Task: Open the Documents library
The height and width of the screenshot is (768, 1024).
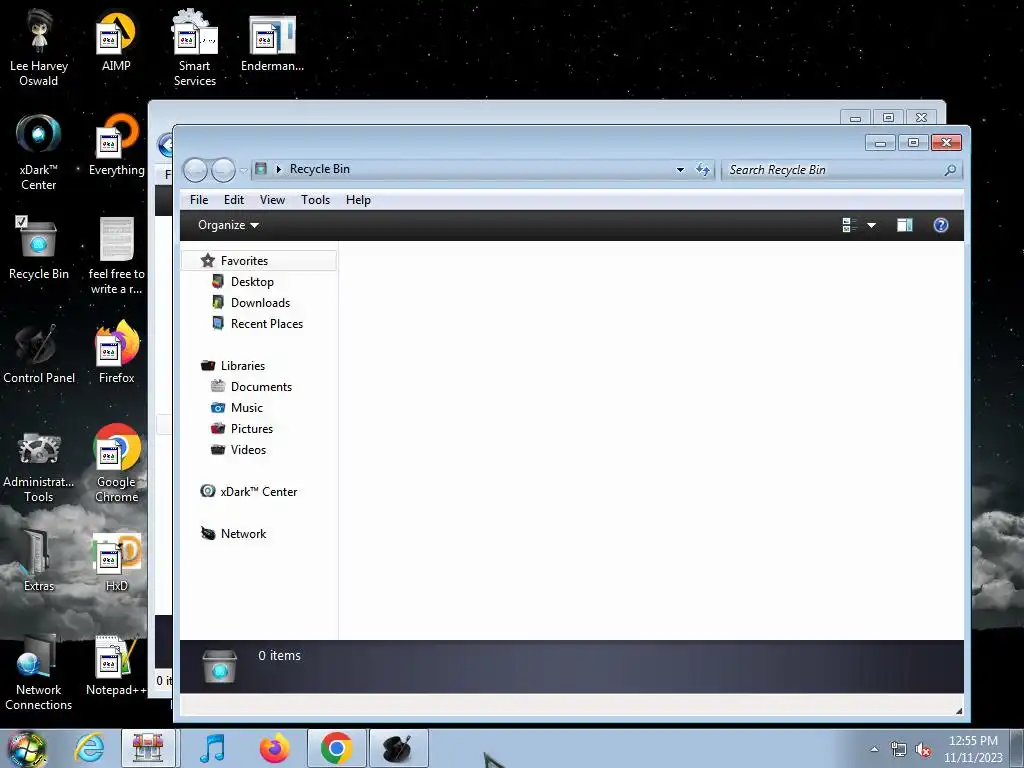Action: point(261,387)
